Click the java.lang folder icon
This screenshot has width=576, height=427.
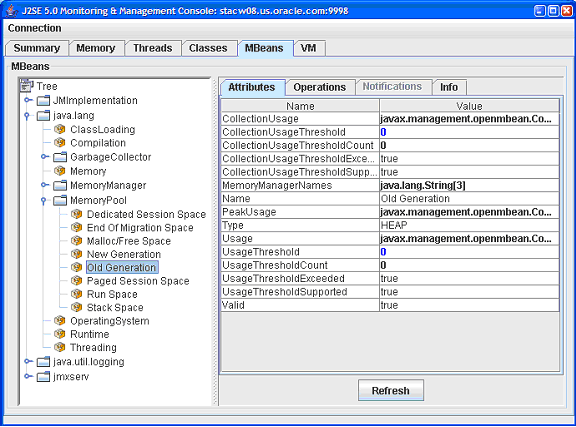[43, 115]
